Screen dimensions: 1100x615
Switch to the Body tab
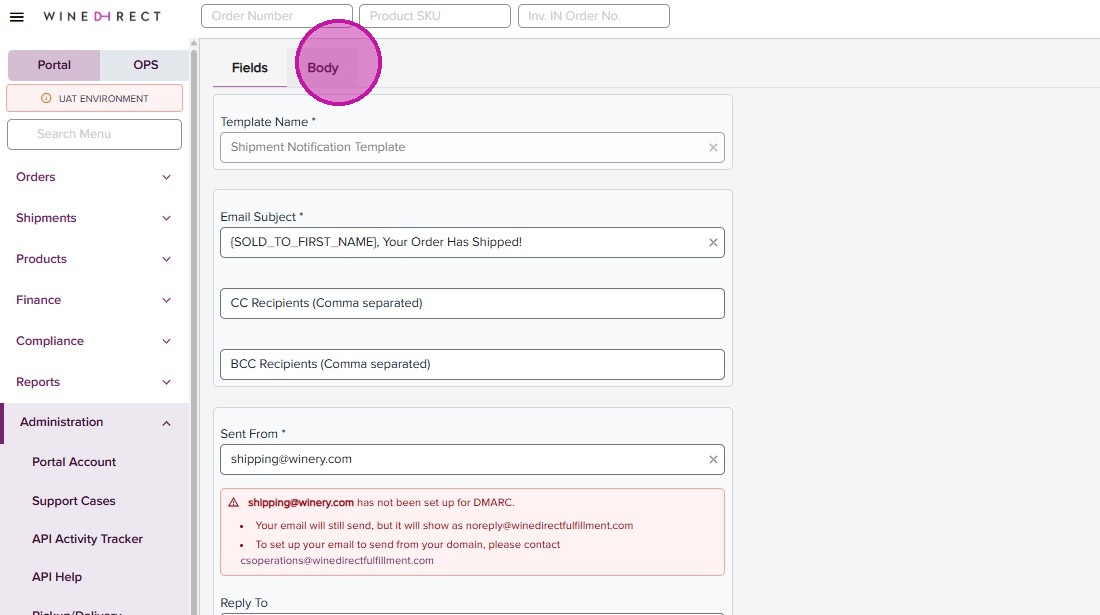pos(323,68)
